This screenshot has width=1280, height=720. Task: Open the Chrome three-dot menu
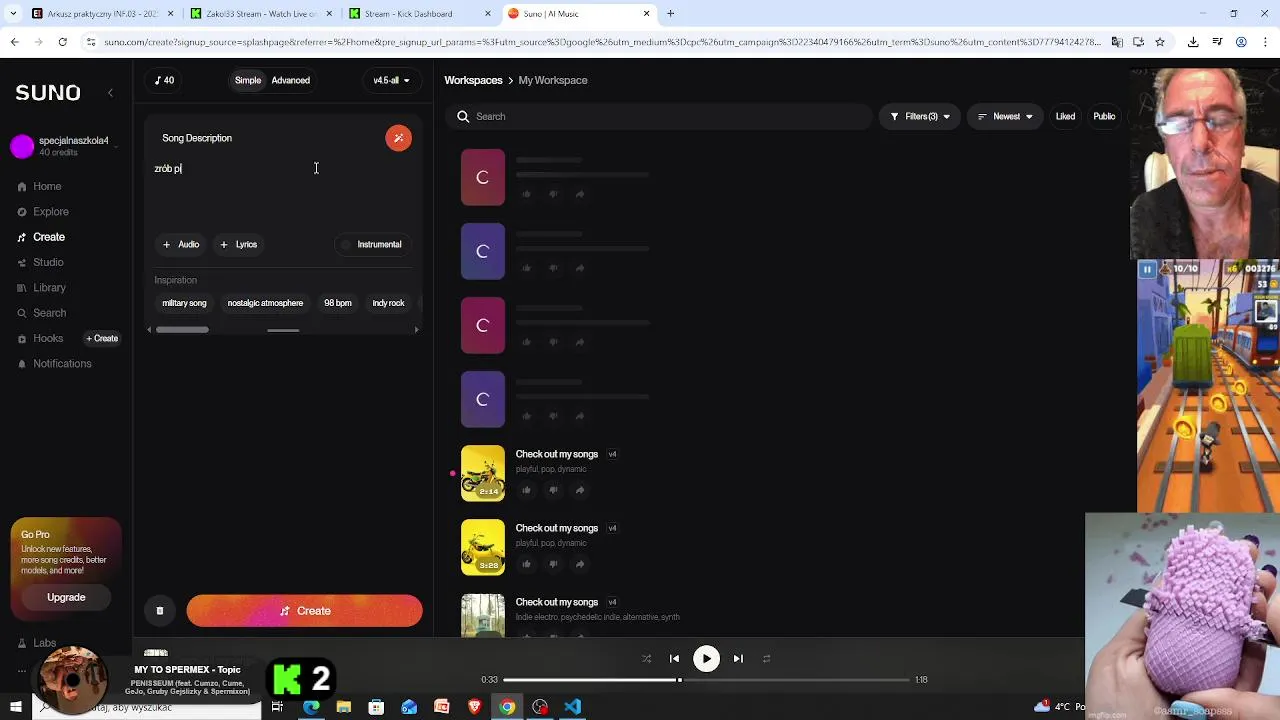(1265, 42)
